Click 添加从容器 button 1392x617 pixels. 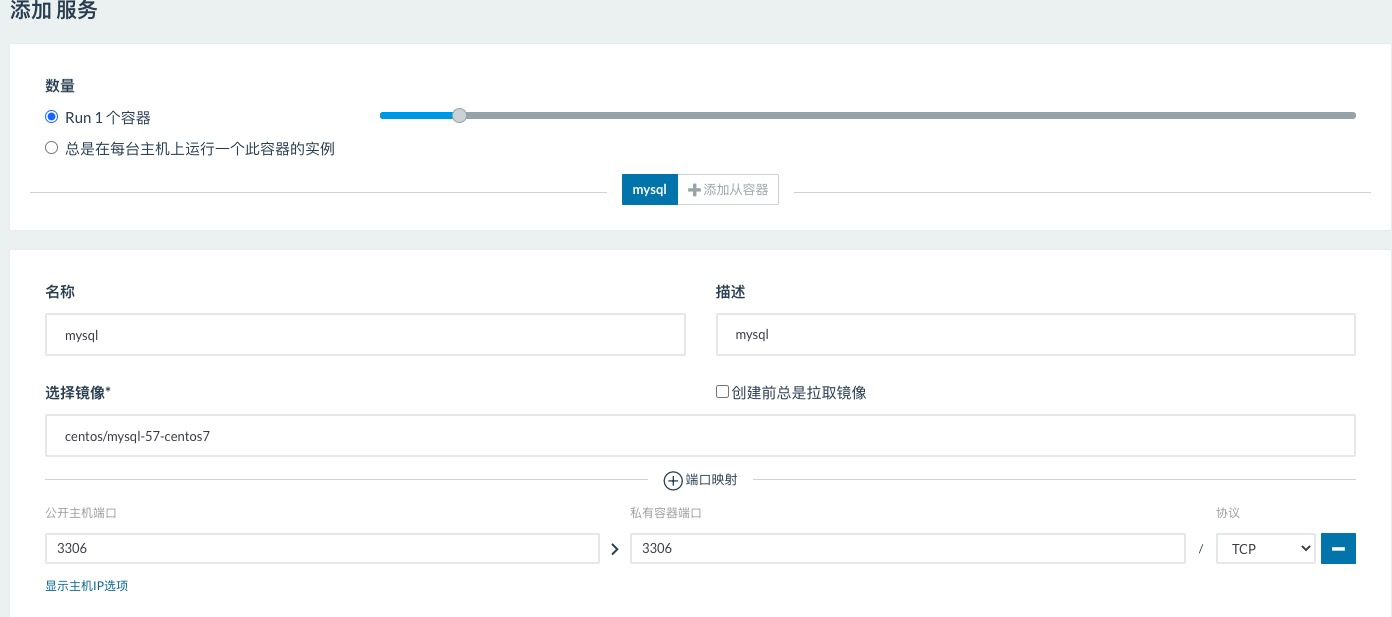click(x=728, y=189)
